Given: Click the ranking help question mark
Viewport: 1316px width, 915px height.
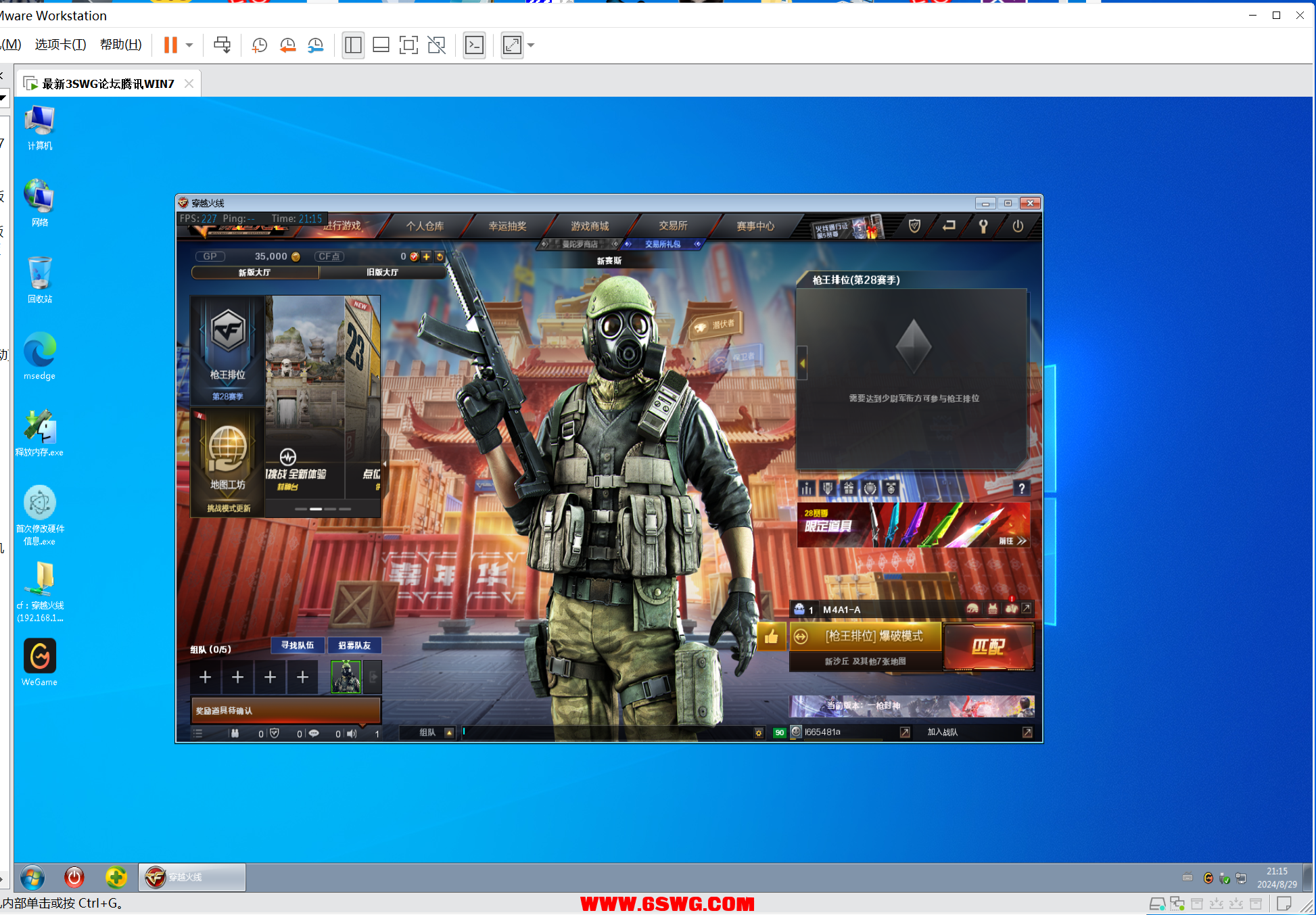Looking at the screenshot, I should (1022, 488).
